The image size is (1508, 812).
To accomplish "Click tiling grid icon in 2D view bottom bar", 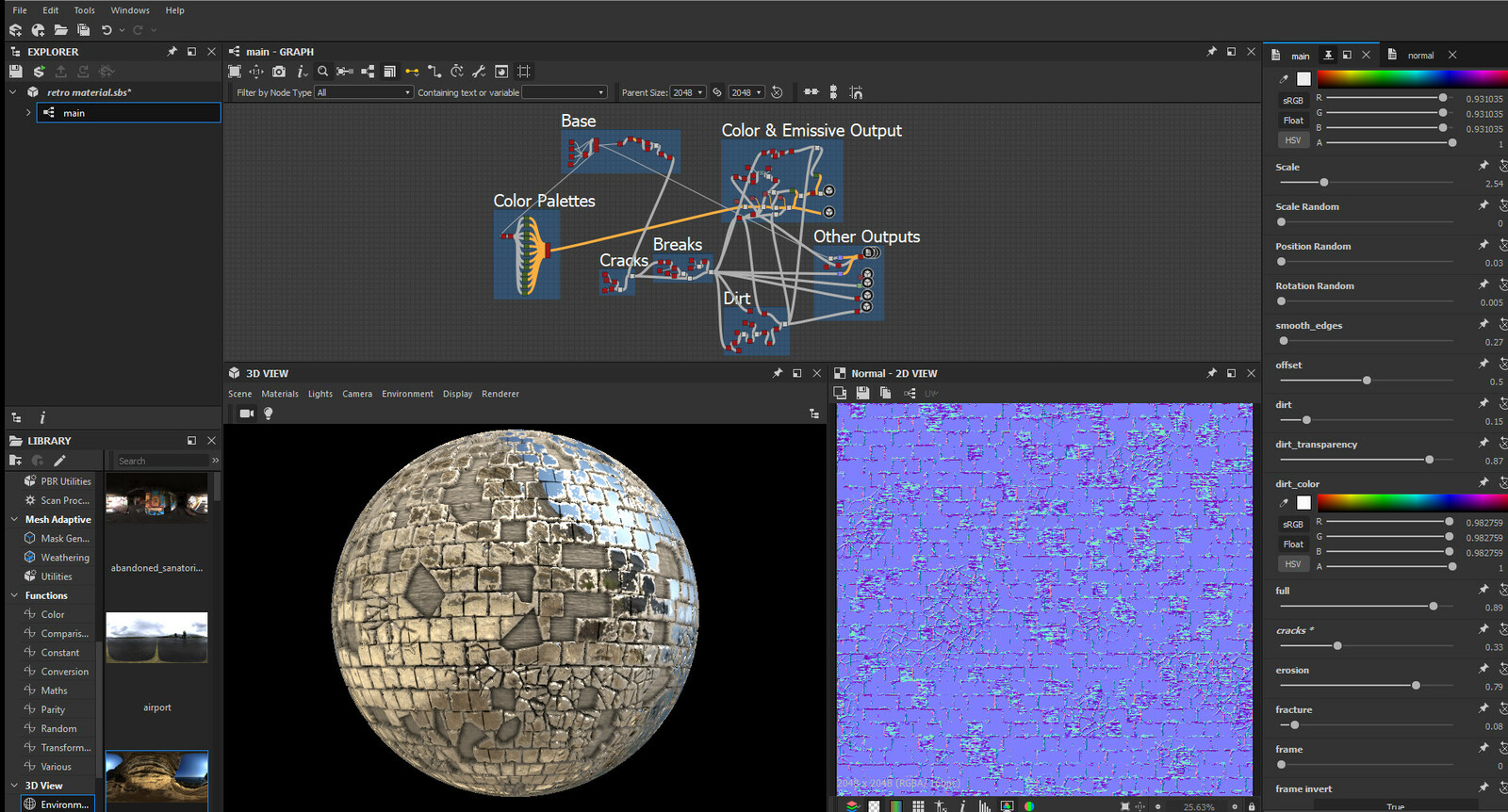I will [918, 806].
